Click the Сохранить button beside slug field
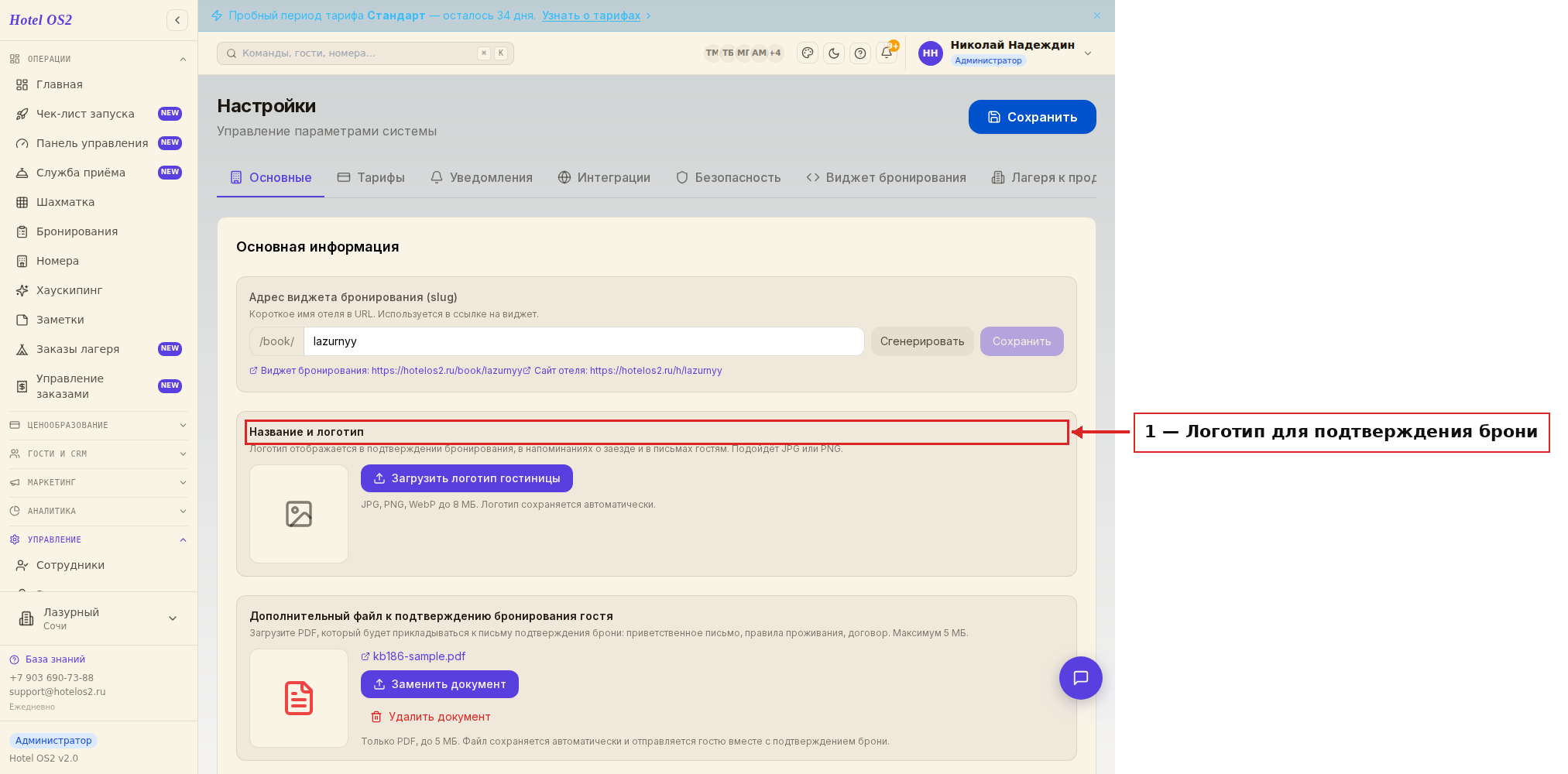The width and height of the screenshot is (1568, 774). pos(1022,341)
